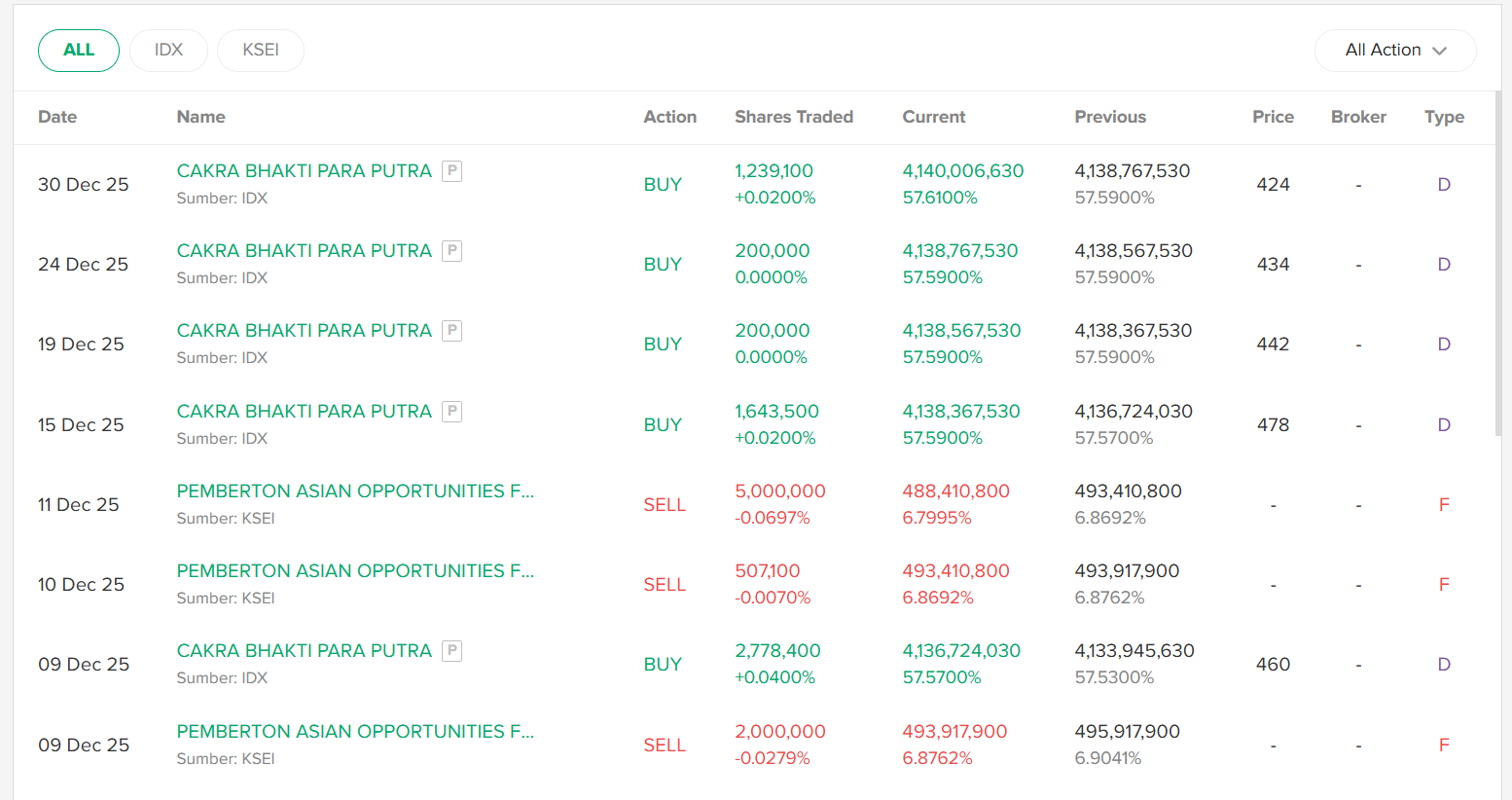Click the Price column header
This screenshot has height=800, width=1512.
point(1273,117)
